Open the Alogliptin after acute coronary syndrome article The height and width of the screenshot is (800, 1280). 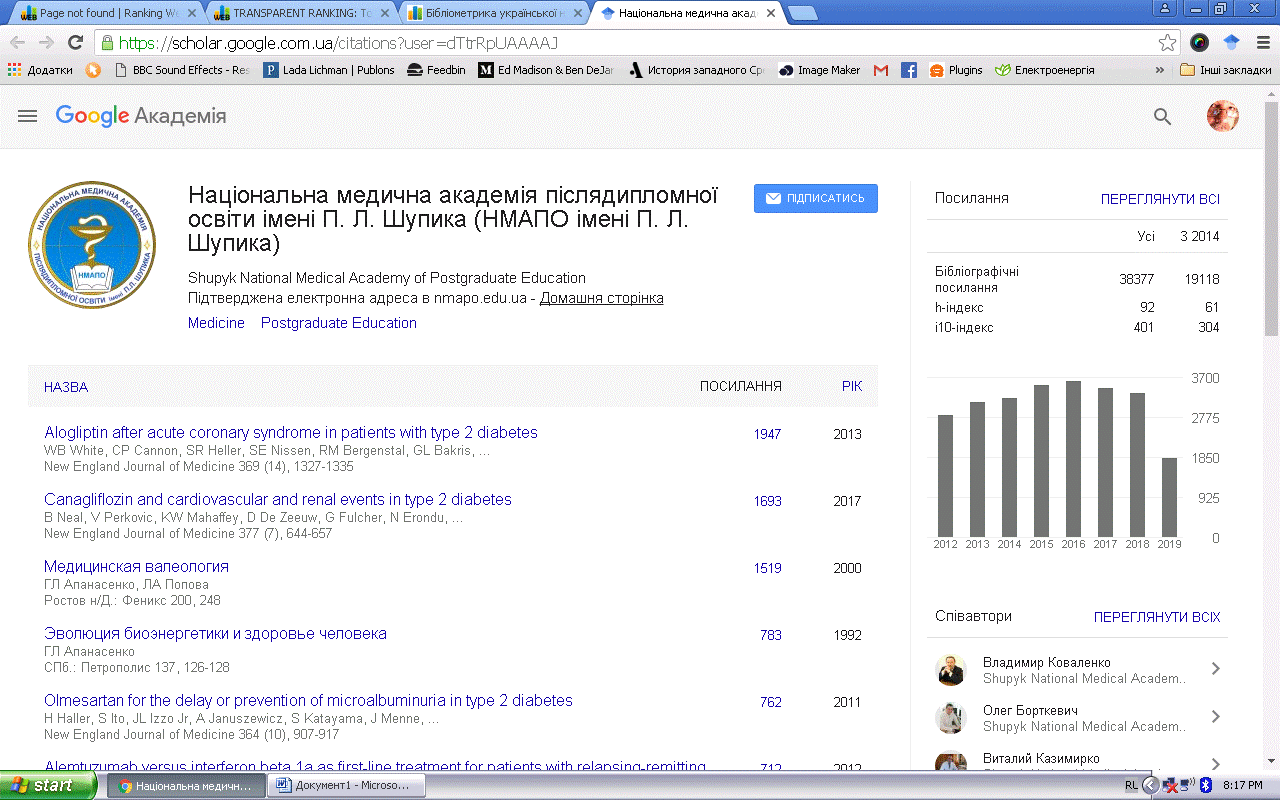[x=291, y=433]
